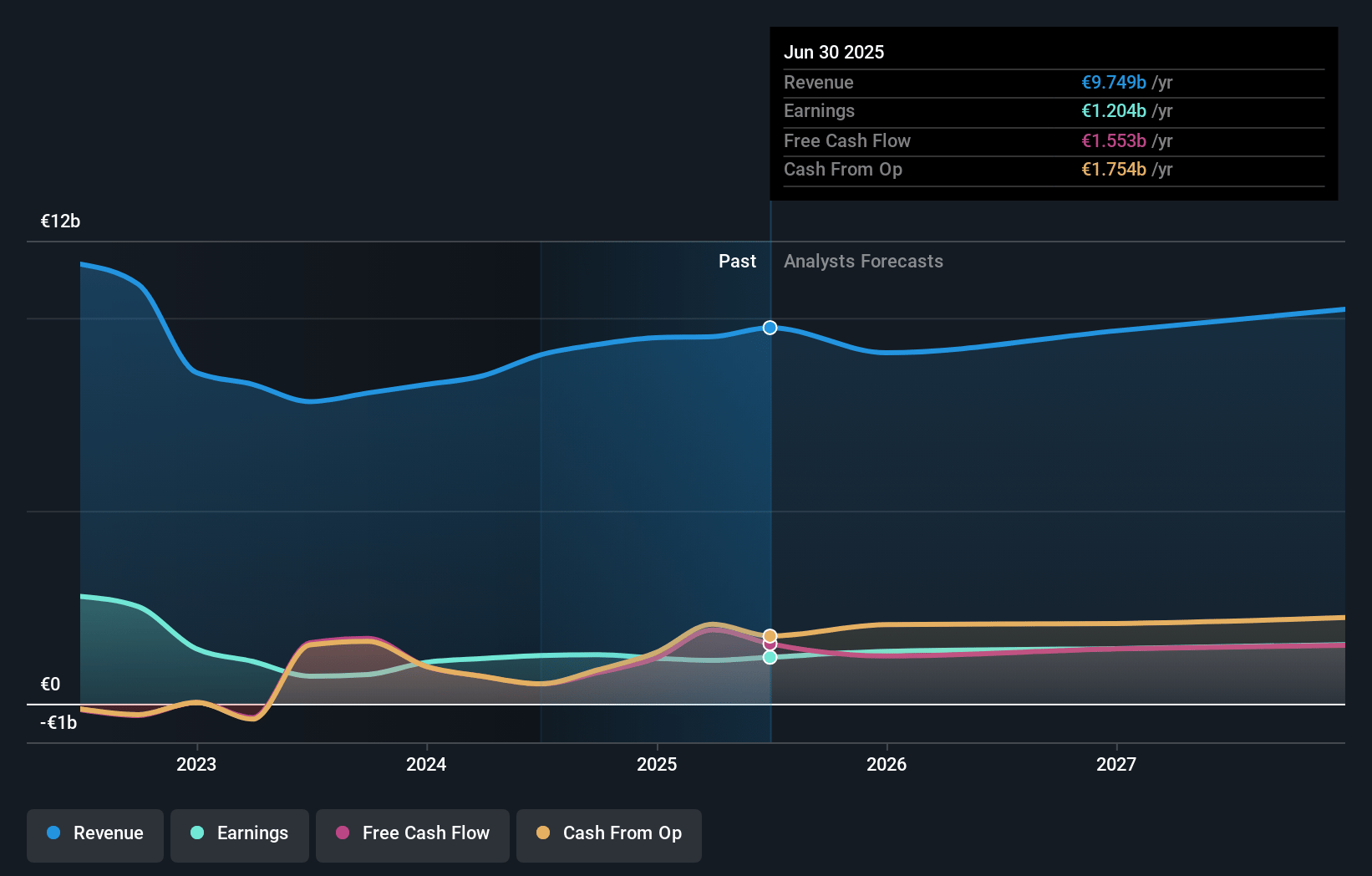Select the 2023 x-axis label
This screenshot has width=1372, height=876.
[x=196, y=764]
